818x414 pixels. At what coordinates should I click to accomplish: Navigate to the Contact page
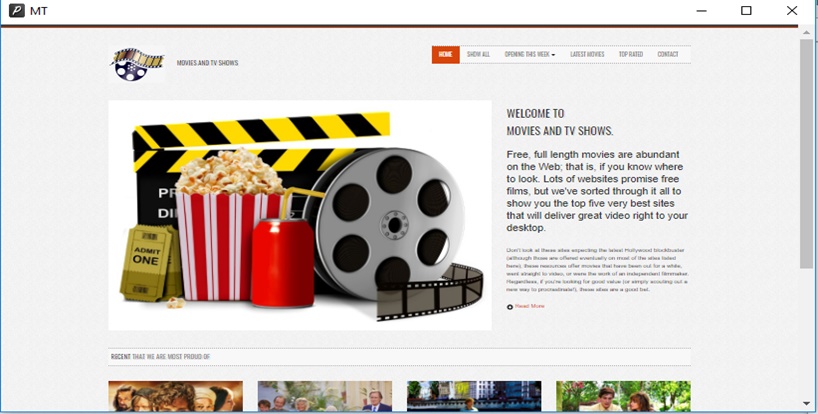click(667, 54)
